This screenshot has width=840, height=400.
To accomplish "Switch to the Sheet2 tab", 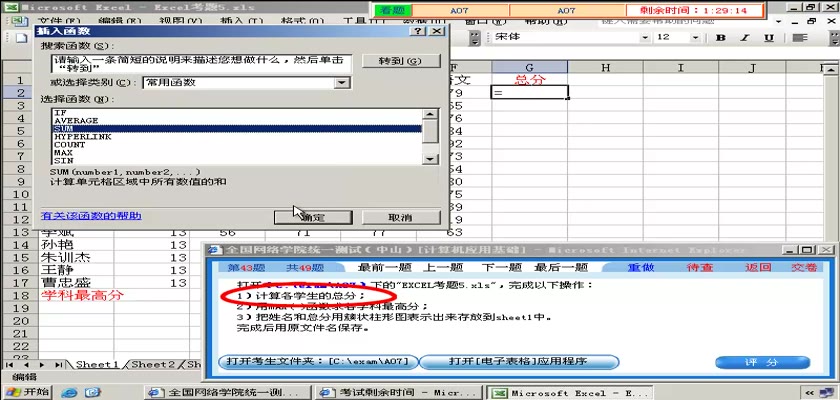I will tap(154, 365).
